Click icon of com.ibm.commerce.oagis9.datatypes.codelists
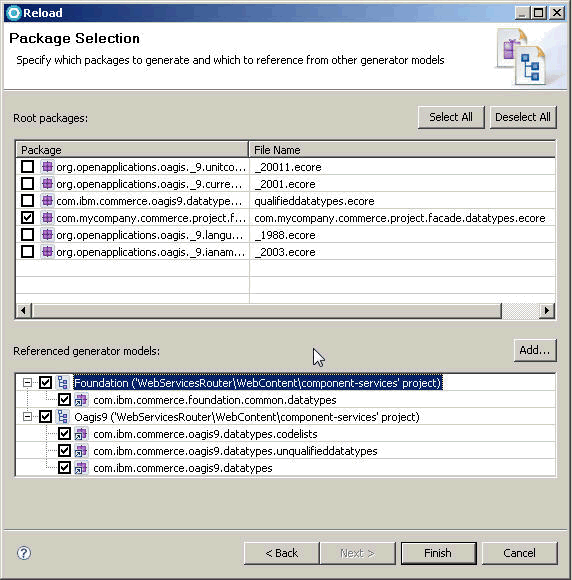Viewport: 572px width, 580px height. 81,434
